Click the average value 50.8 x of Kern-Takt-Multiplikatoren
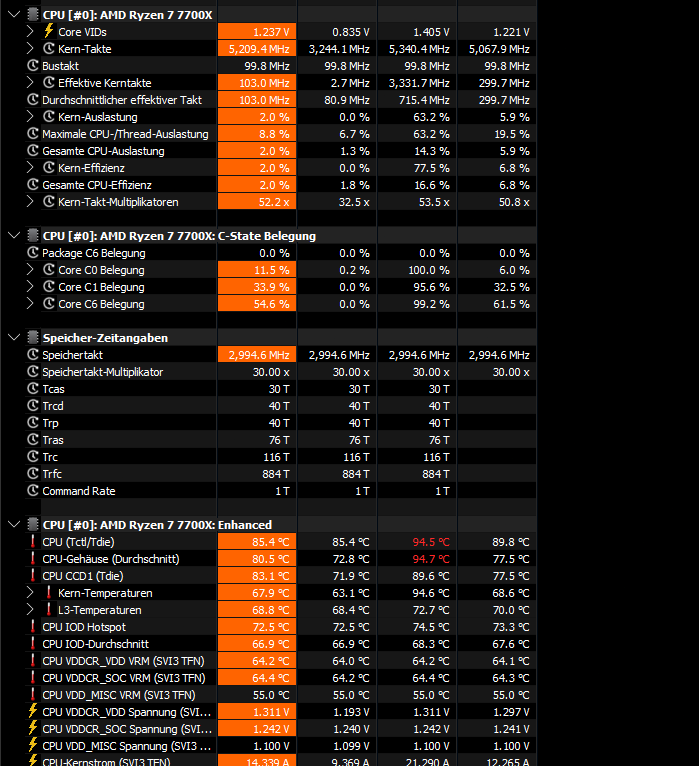Image resolution: width=699 pixels, height=766 pixels. tap(514, 202)
